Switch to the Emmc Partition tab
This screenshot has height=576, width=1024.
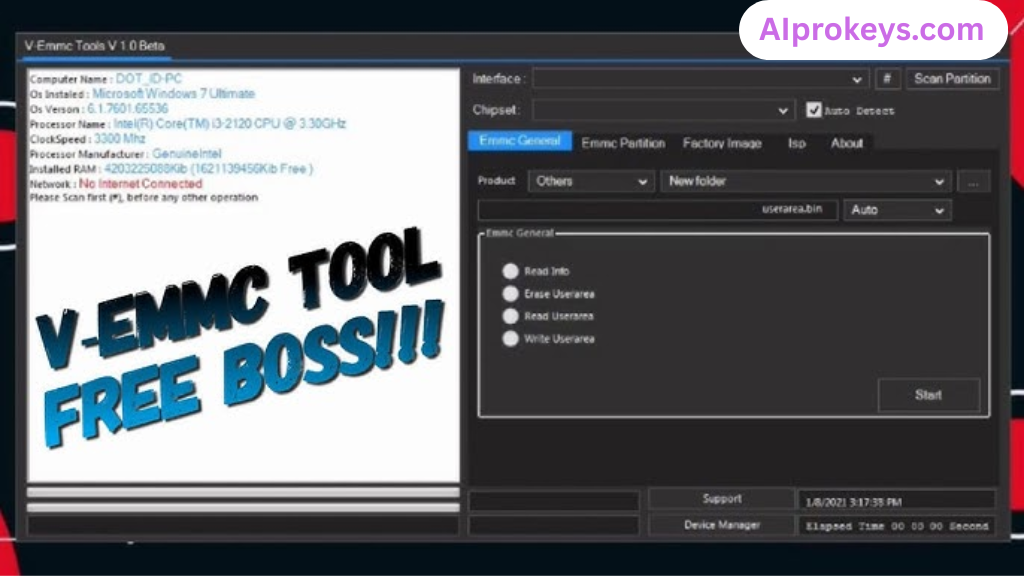[x=623, y=143]
